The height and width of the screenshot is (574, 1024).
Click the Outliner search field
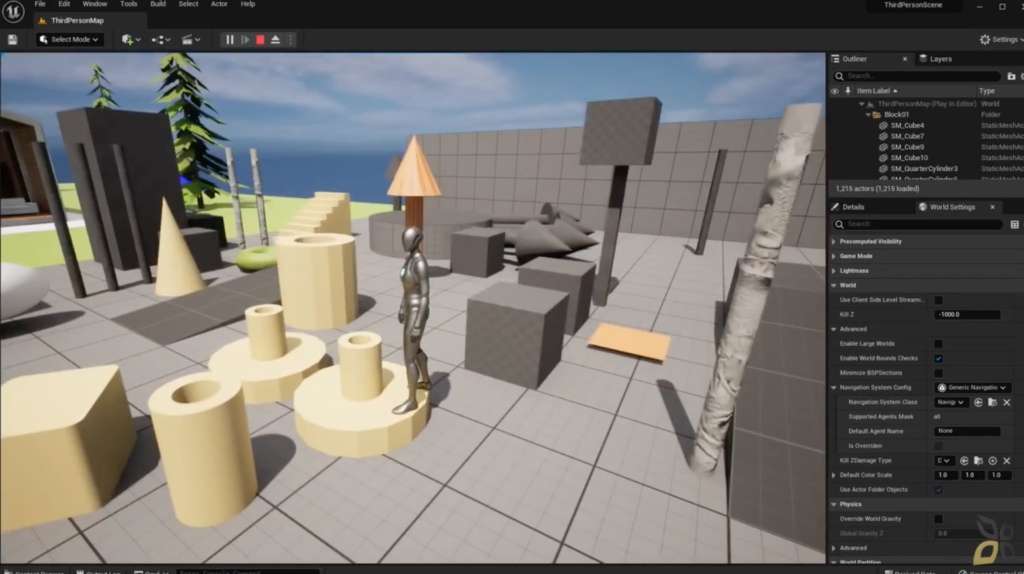917,76
